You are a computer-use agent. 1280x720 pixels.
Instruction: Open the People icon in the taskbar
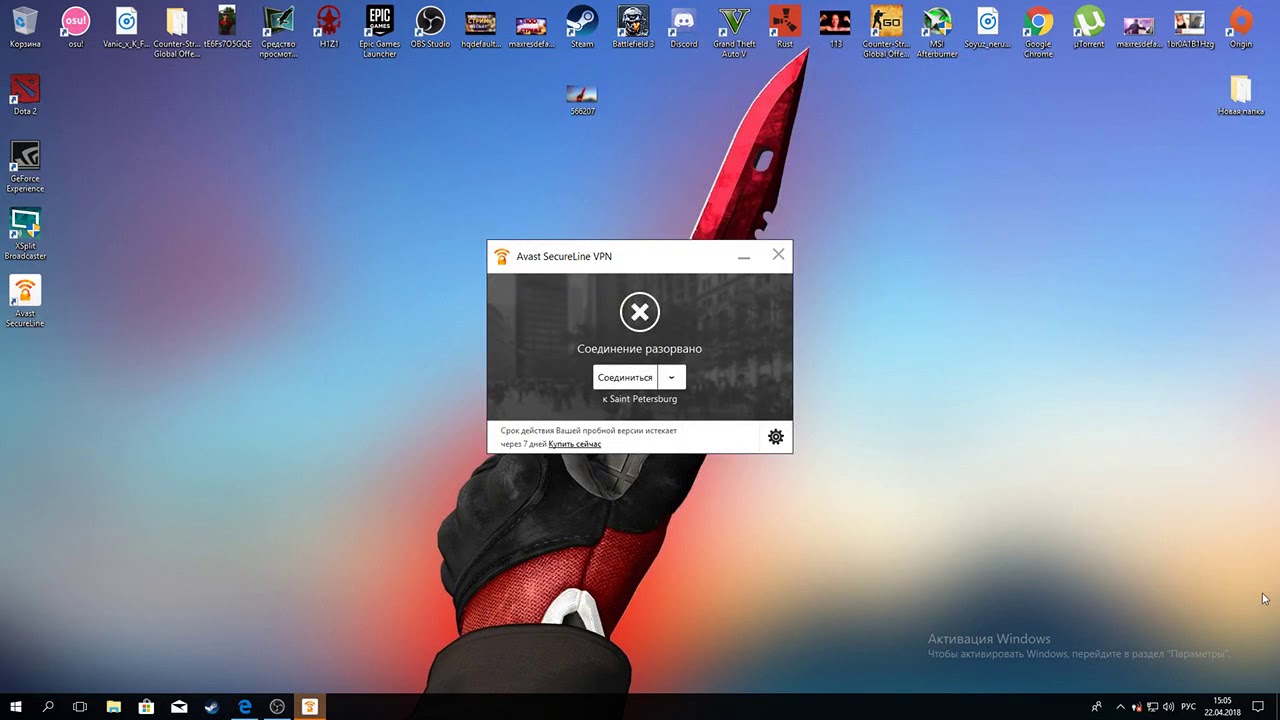(1097, 707)
